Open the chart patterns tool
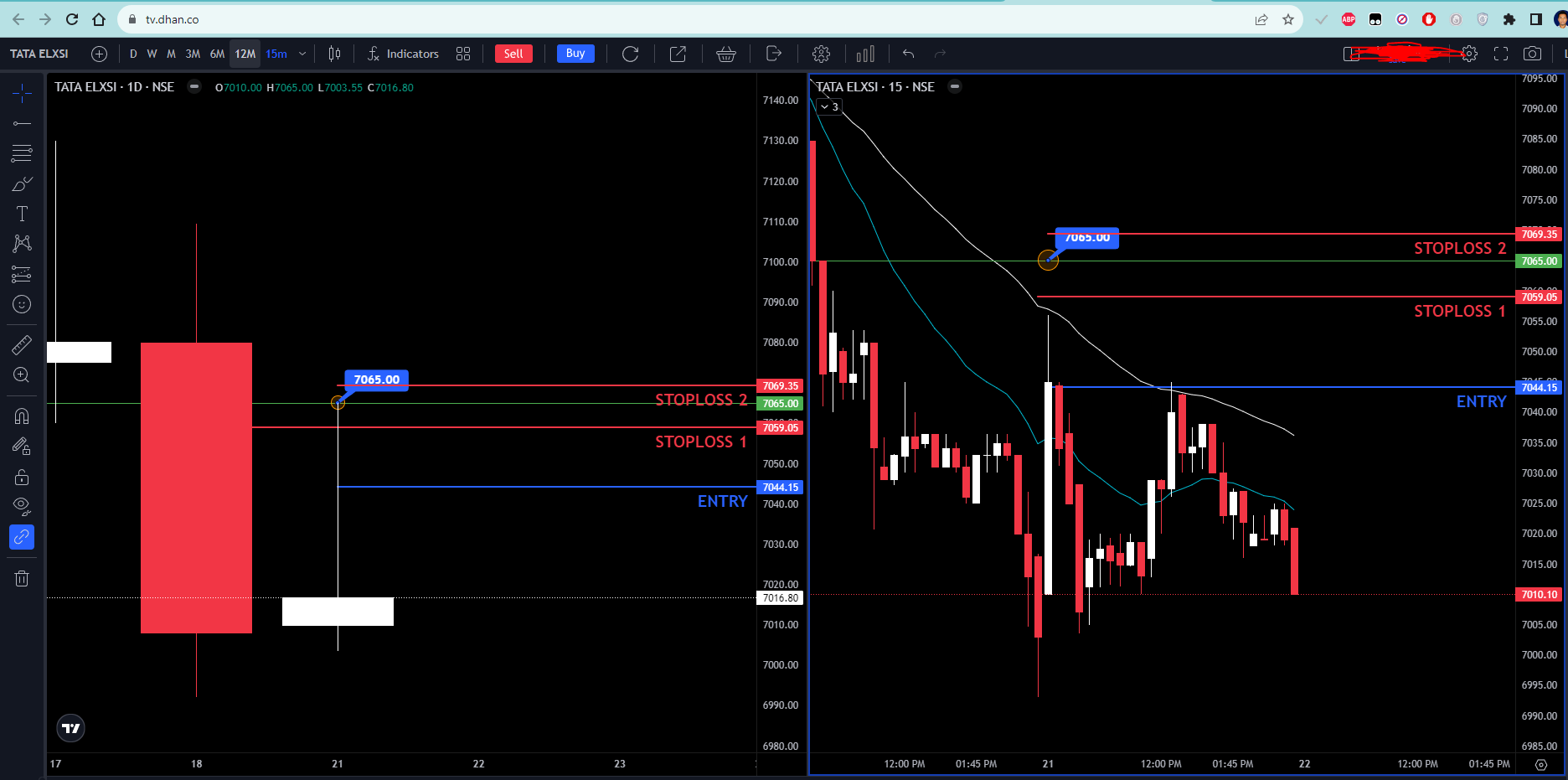Image resolution: width=1568 pixels, height=780 pixels. [22, 244]
